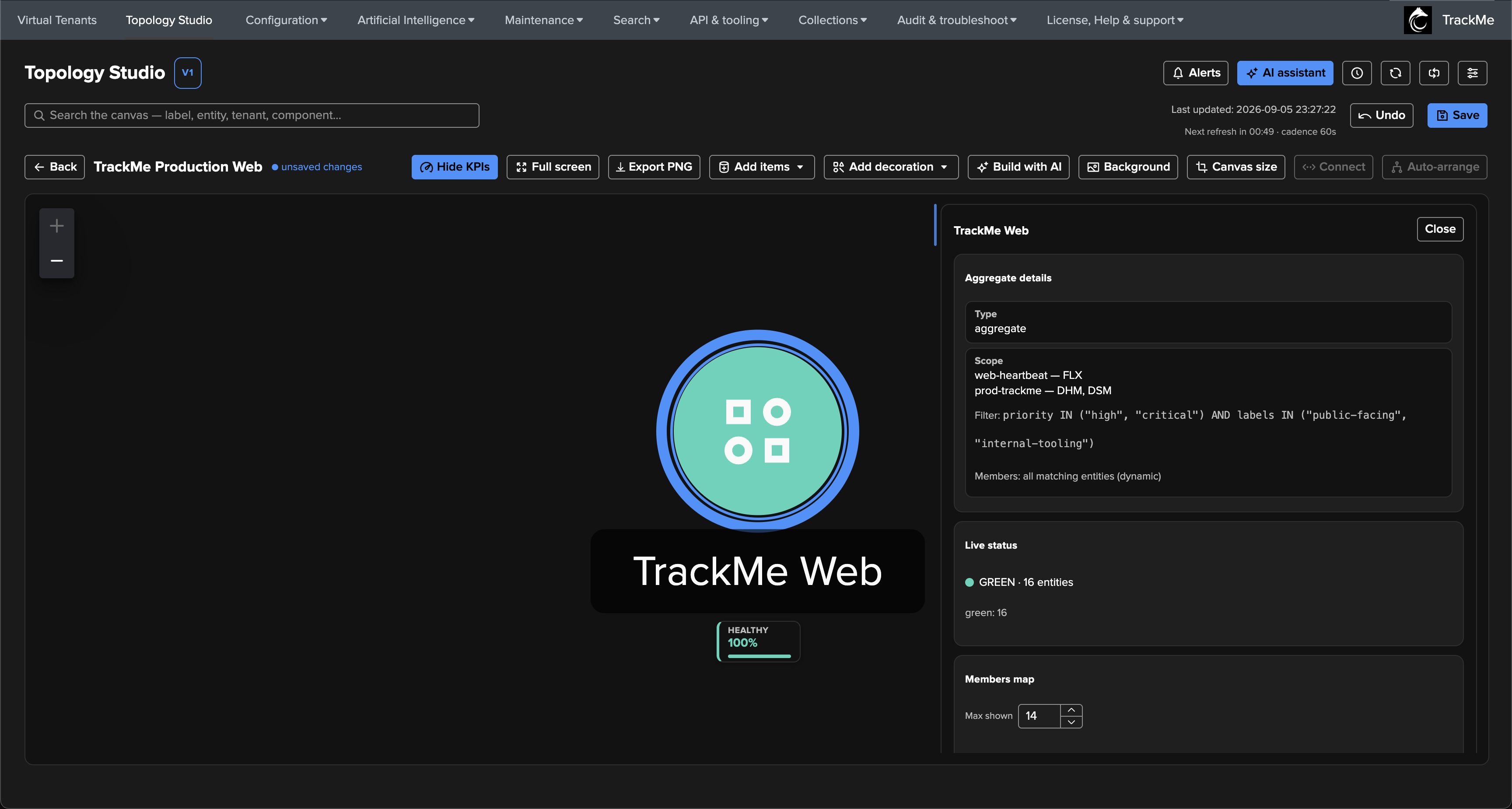Click the Connect button
Screen dimensions: 1512x809
pyautogui.click(x=1333, y=167)
